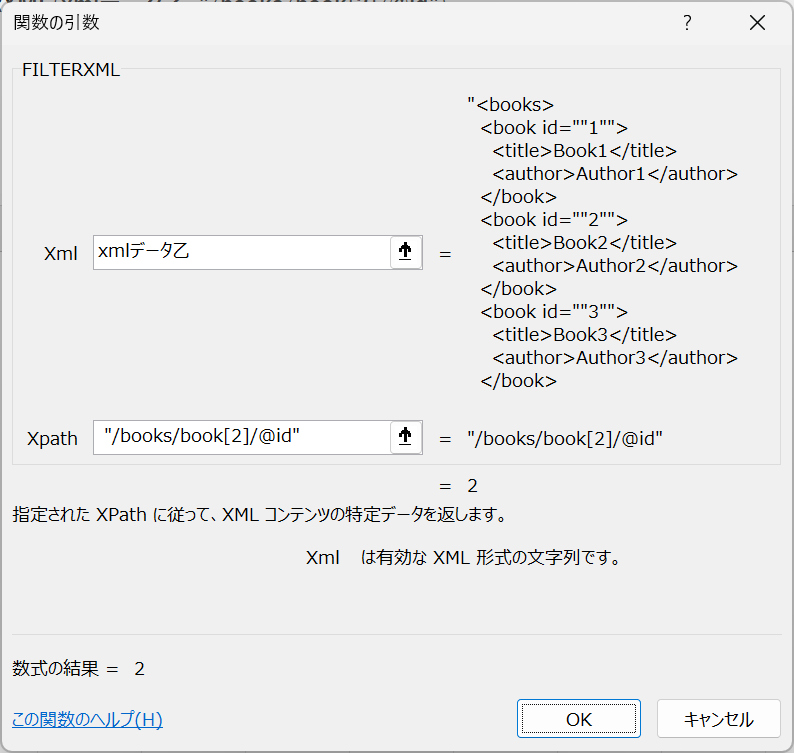Image resolution: width=794 pixels, height=753 pixels.
Task: Collapse dialog using Xml field arrow icon
Action: (405, 252)
